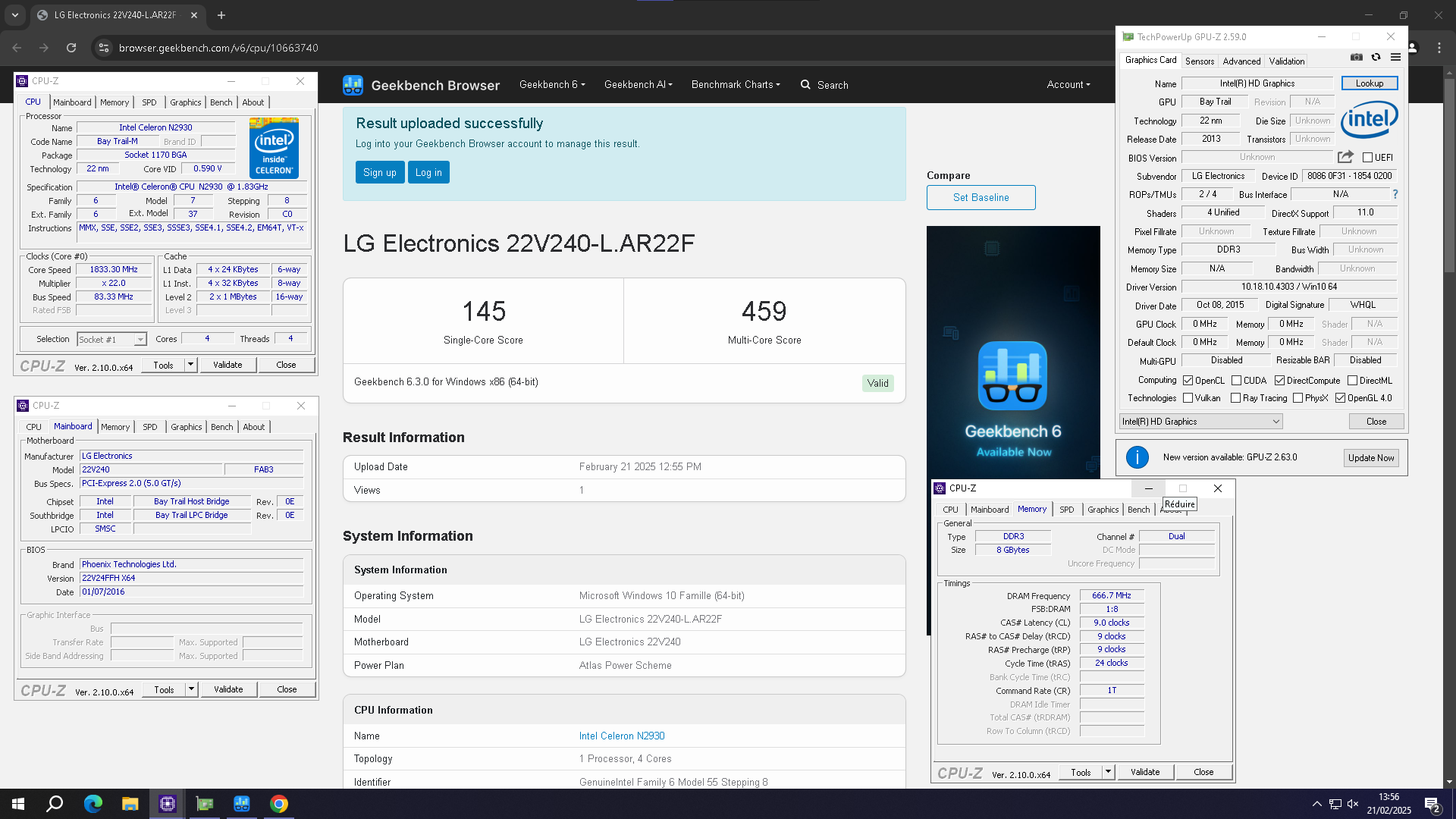Open Chrome three-dot menu

click(x=1439, y=48)
